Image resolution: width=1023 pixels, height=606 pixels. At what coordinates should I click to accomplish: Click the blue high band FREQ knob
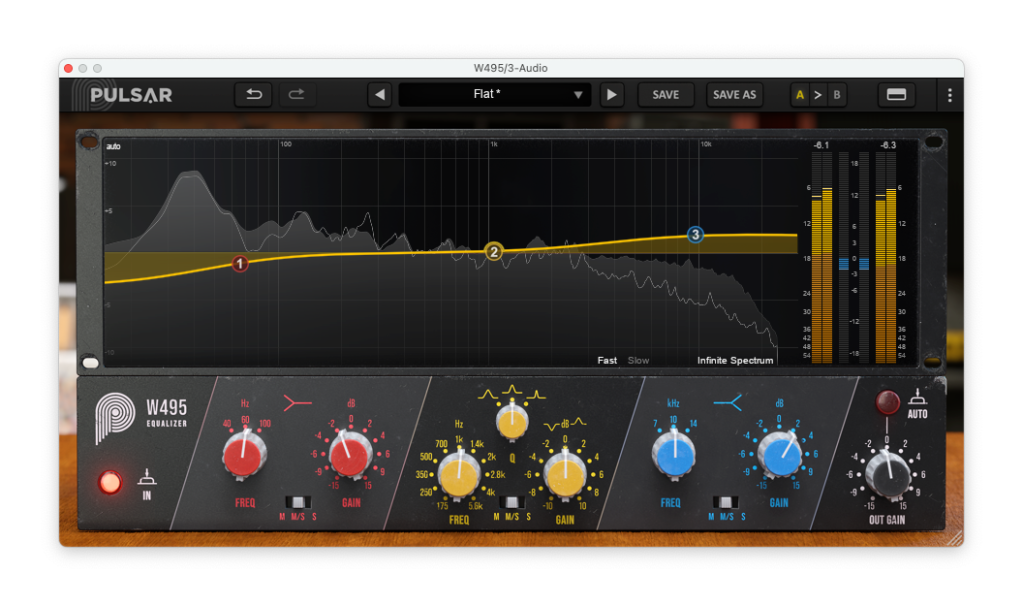tap(674, 454)
